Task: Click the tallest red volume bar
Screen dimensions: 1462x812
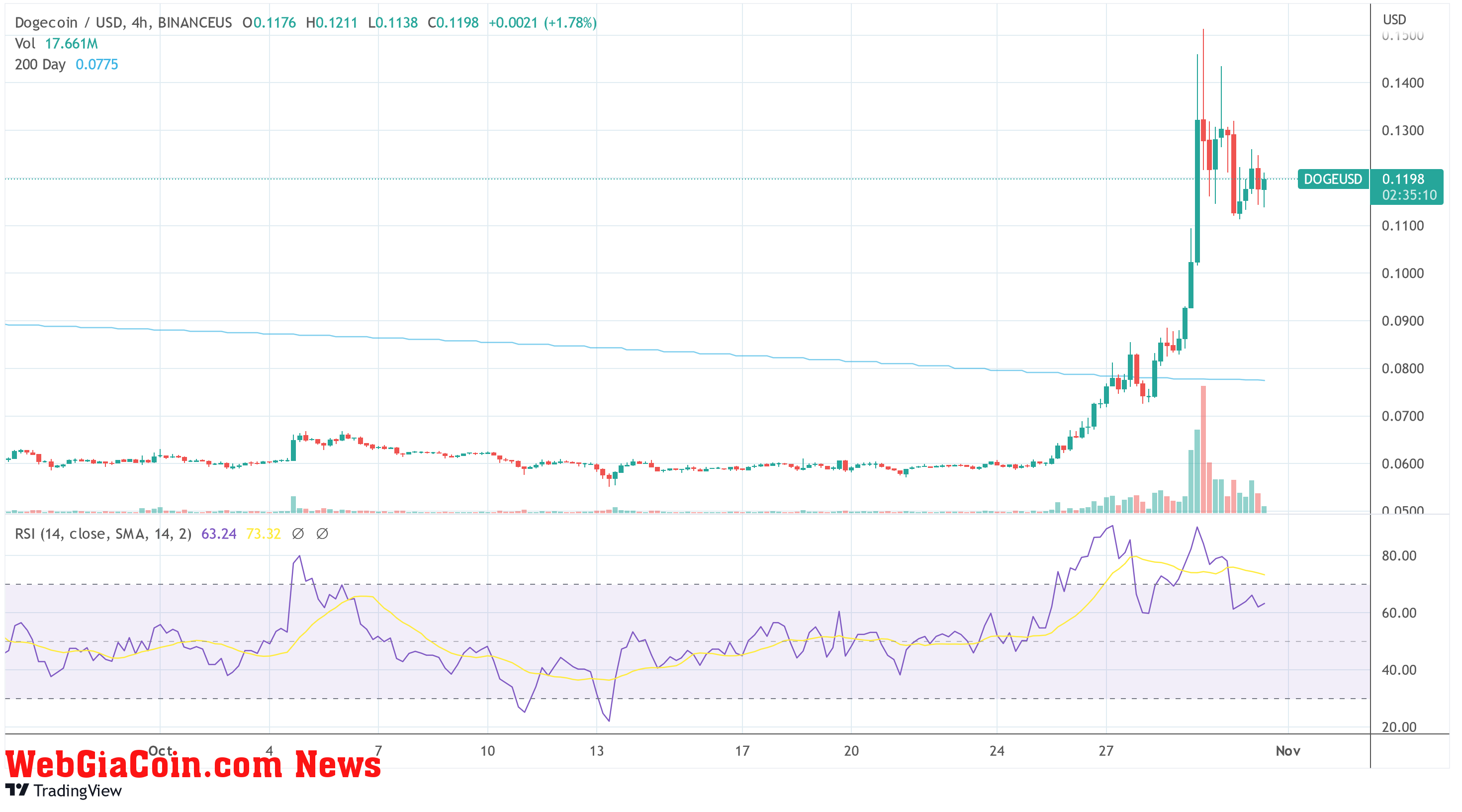Action: (x=1203, y=450)
